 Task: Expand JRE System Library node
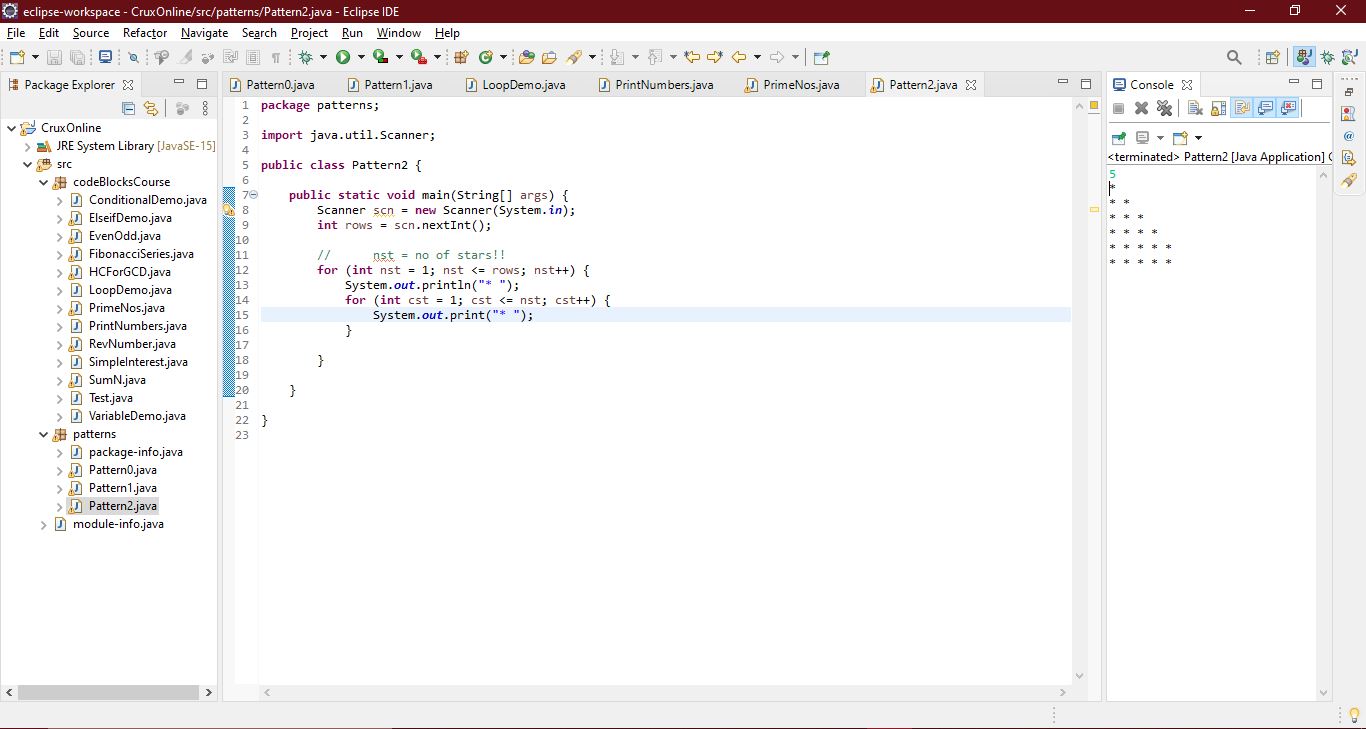tap(28, 146)
